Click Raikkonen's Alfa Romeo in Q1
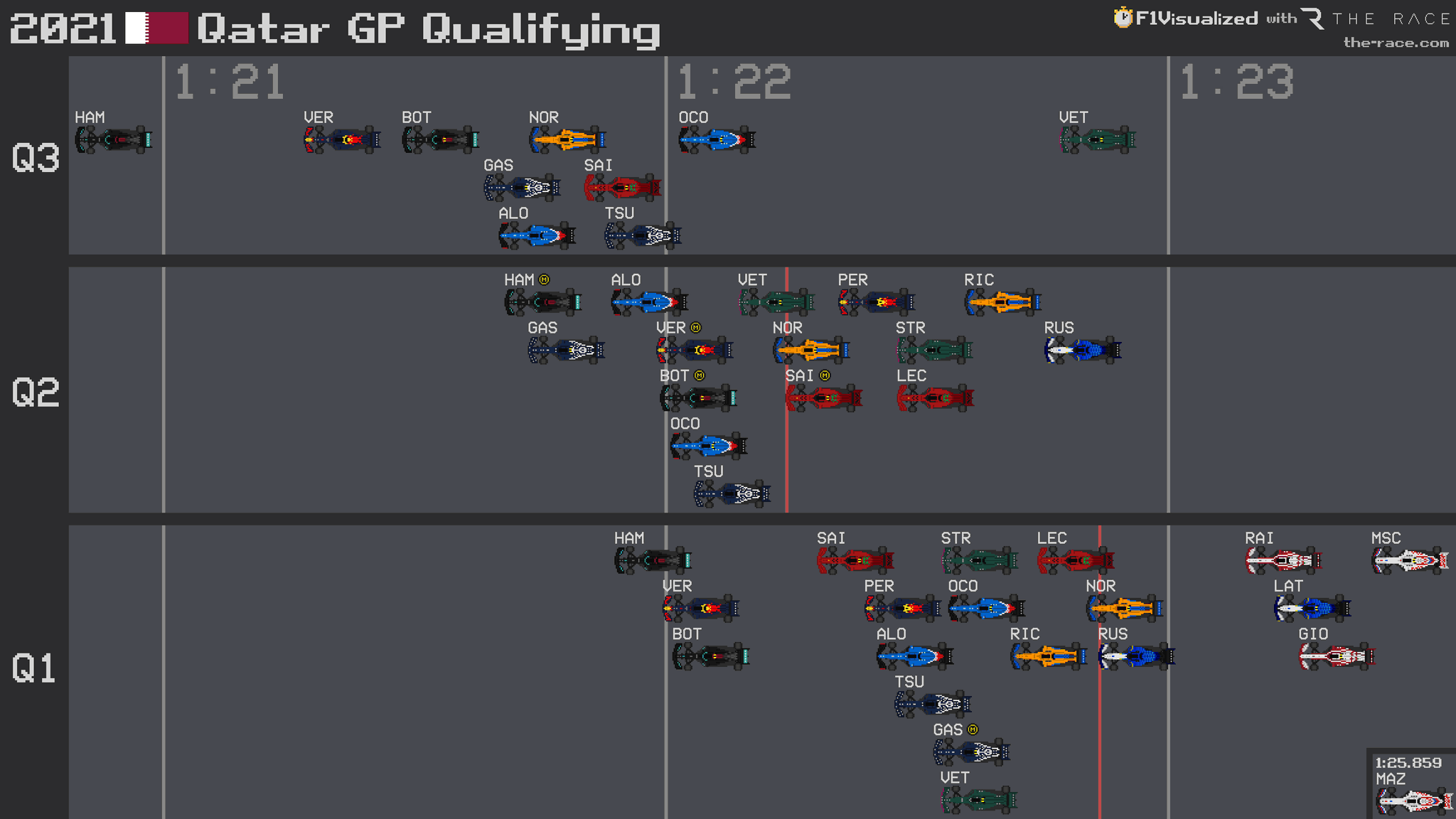 (x=1283, y=560)
